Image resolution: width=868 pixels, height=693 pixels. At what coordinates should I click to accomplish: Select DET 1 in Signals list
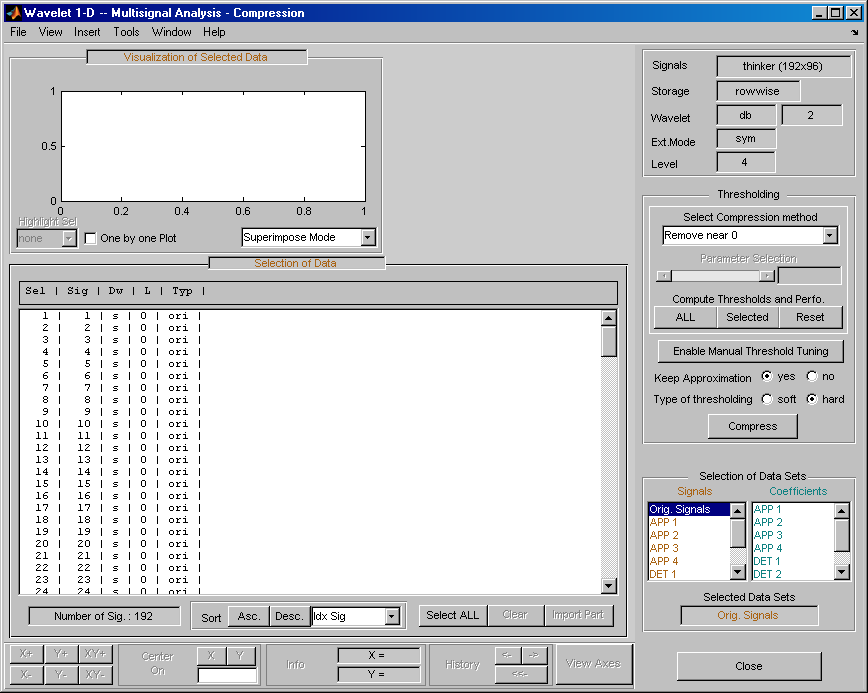click(689, 574)
